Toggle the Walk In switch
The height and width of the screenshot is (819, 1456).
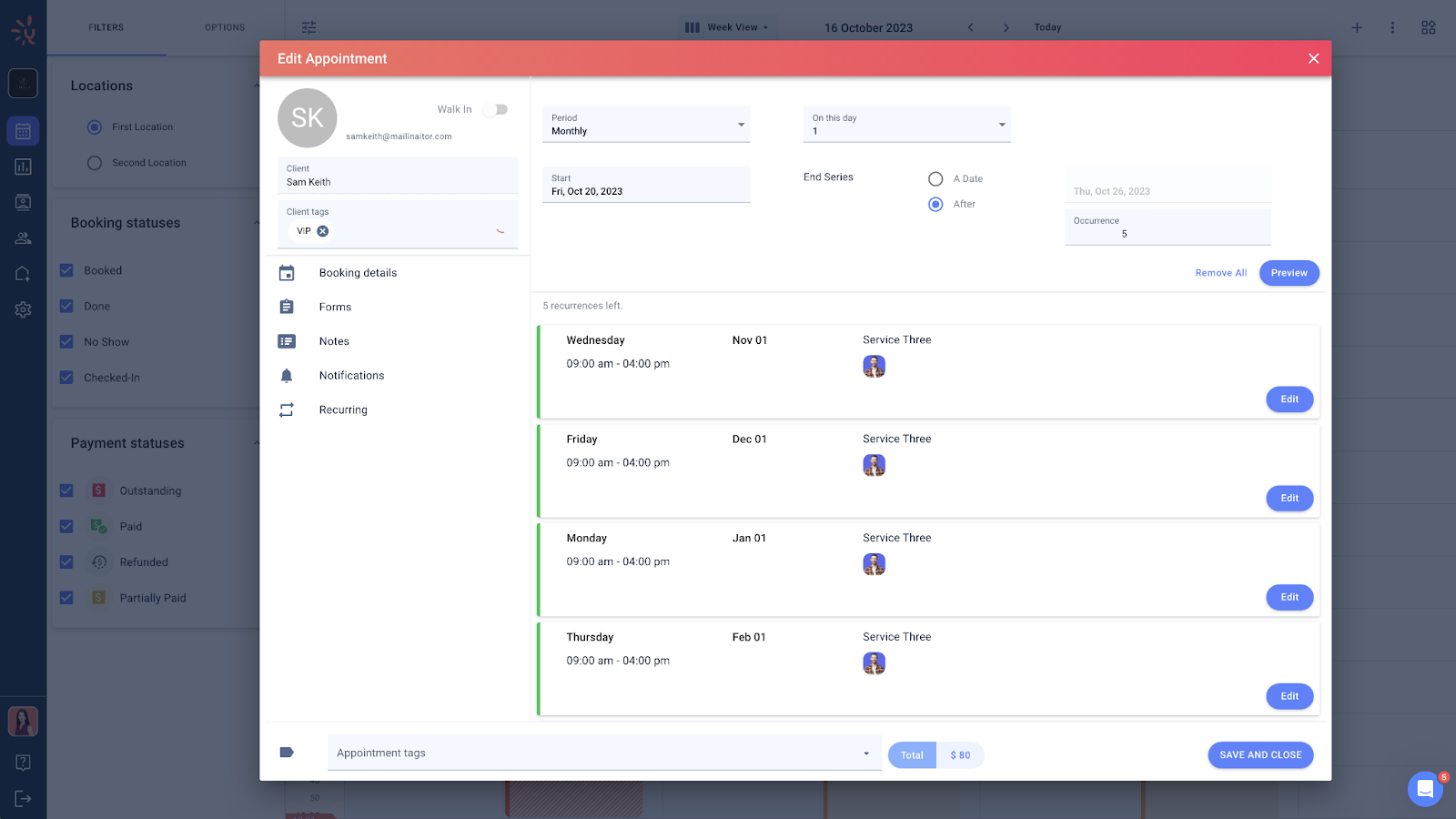click(x=496, y=109)
